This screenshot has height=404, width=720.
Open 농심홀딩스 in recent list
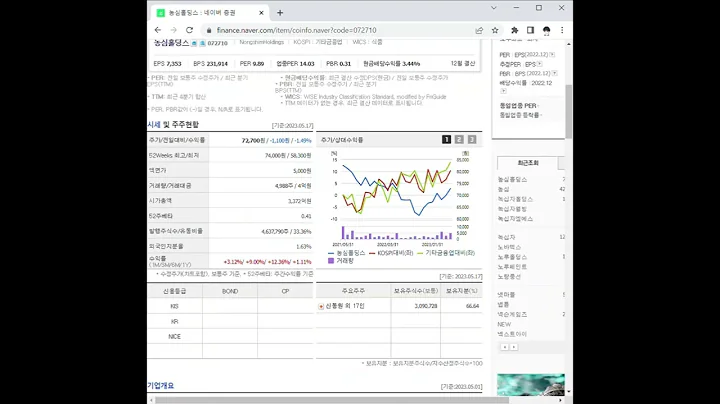pyautogui.click(x=512, y=180)
